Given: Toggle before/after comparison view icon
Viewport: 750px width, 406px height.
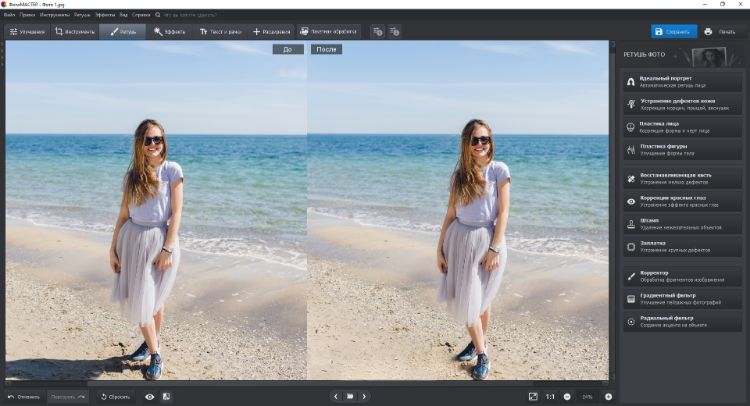Looking at the screenshot, I should click(166, 397).
